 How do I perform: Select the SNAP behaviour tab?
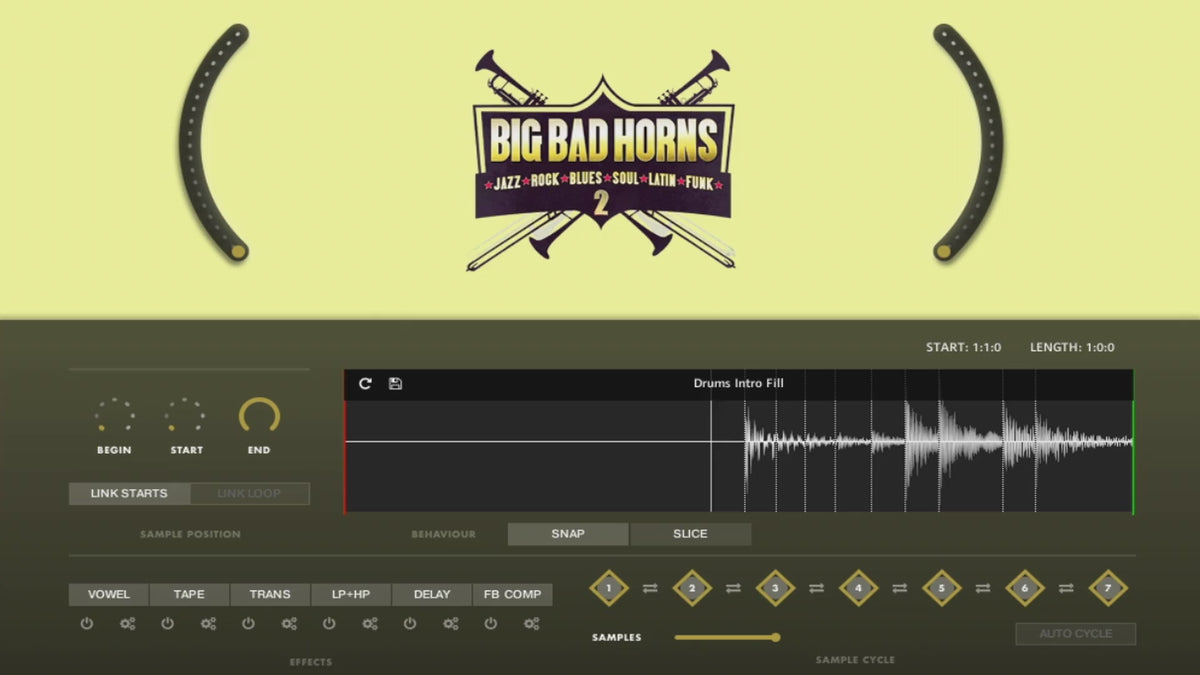click(x=568, y=534)
